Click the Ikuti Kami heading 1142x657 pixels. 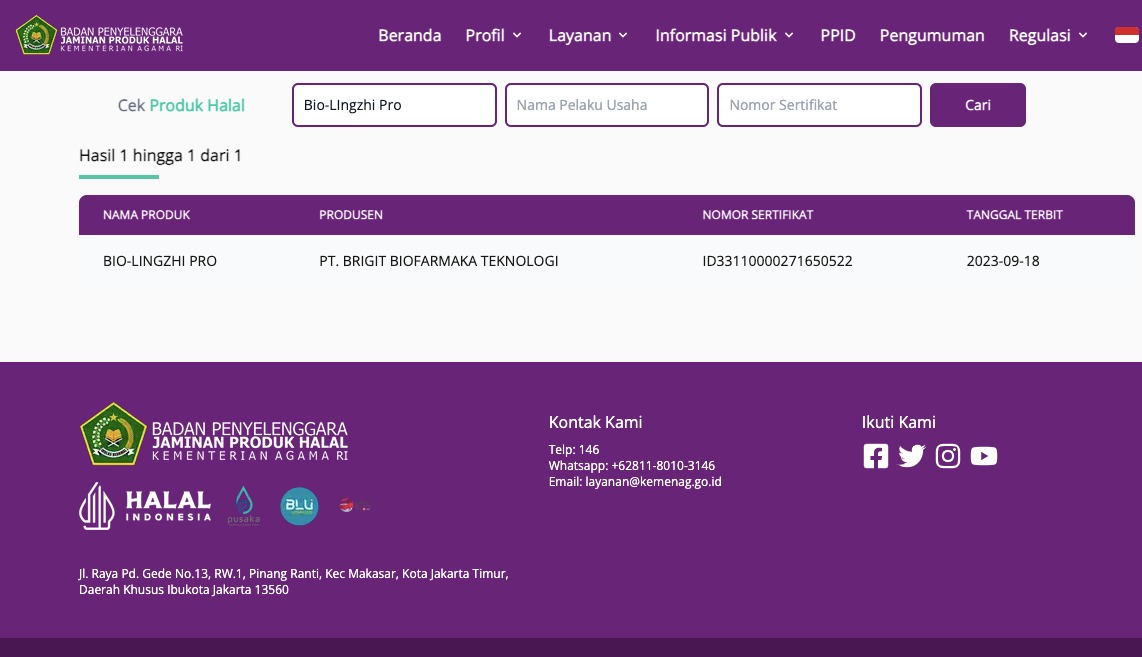point(898,422)
